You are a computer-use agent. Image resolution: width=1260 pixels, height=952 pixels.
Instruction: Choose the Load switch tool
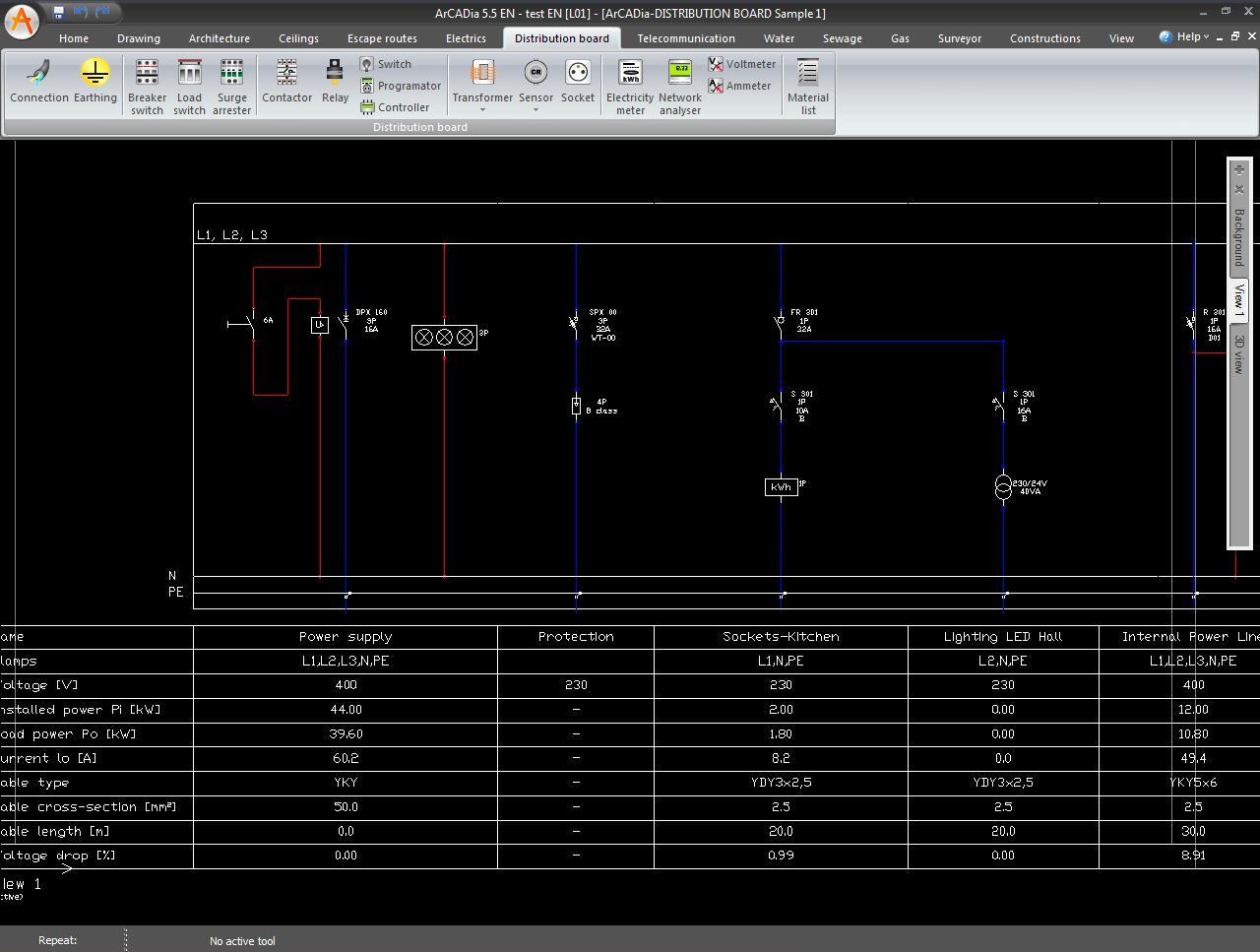point(189,87)
